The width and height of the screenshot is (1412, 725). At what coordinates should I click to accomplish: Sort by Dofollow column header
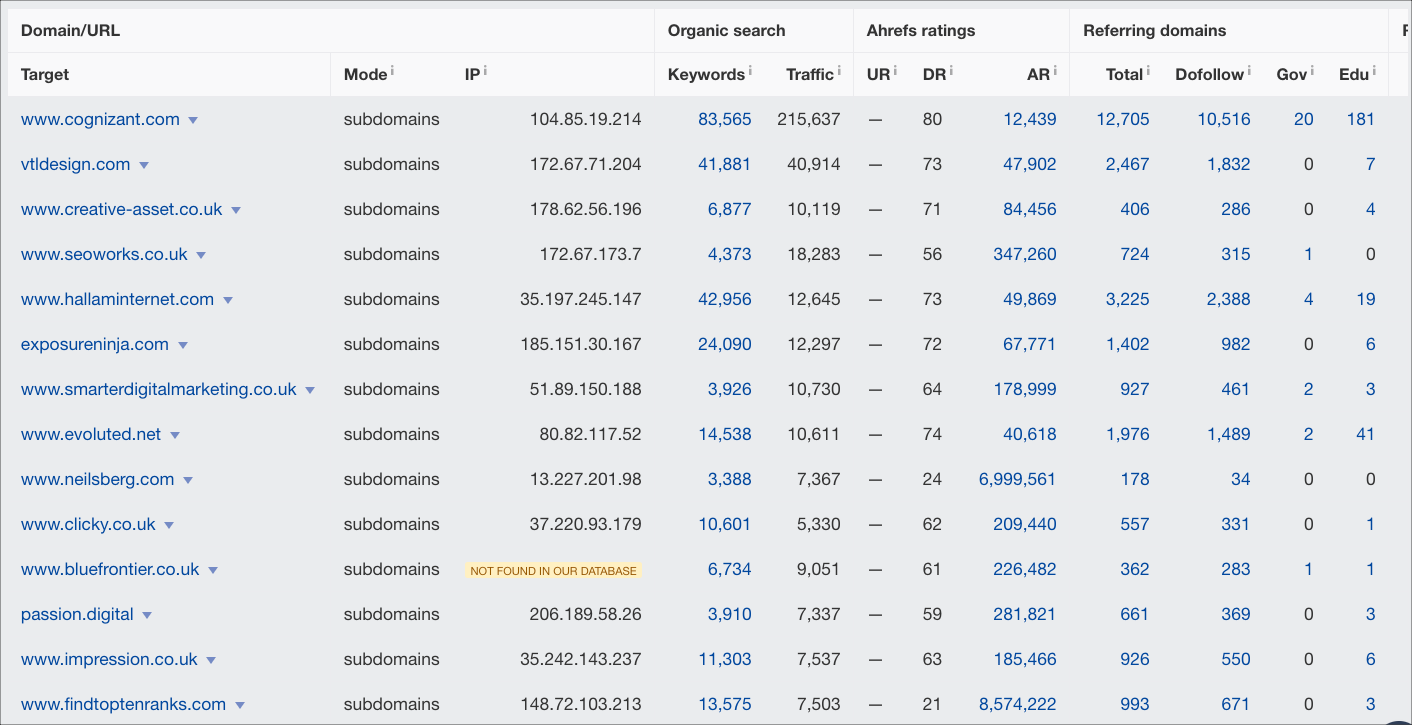click(1209, 75)
